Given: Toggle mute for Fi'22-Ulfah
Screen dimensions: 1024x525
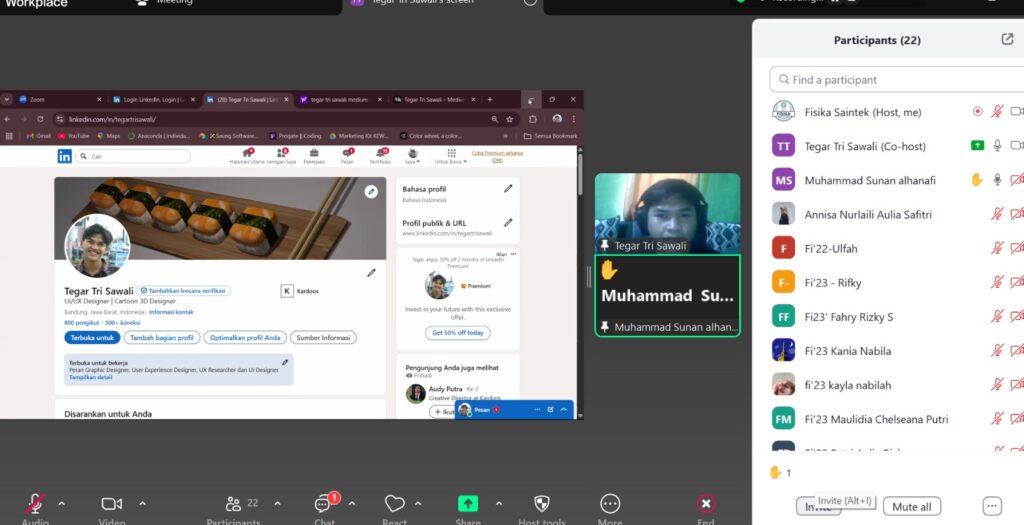Looking at the screenshot, I should tap(997, 248).
